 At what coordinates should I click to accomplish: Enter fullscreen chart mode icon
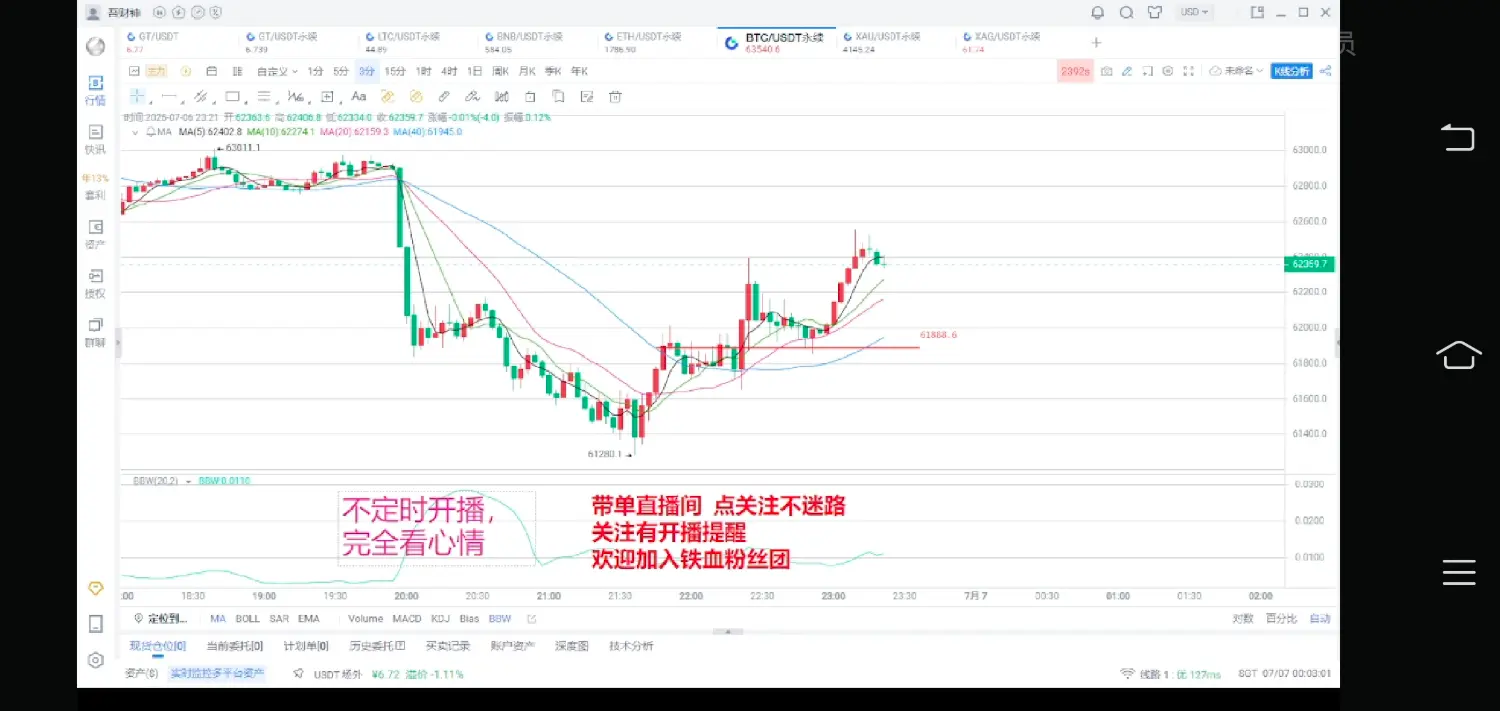tap(1188, 71)
